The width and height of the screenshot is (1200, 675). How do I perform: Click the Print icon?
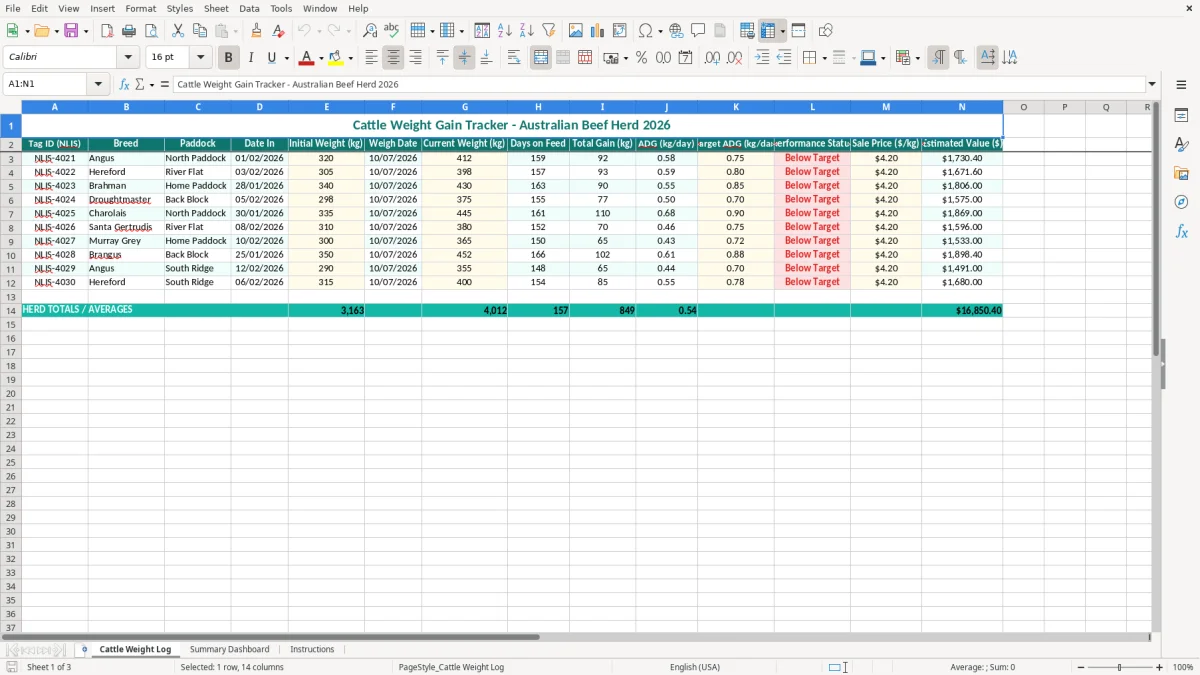point(129,31)
